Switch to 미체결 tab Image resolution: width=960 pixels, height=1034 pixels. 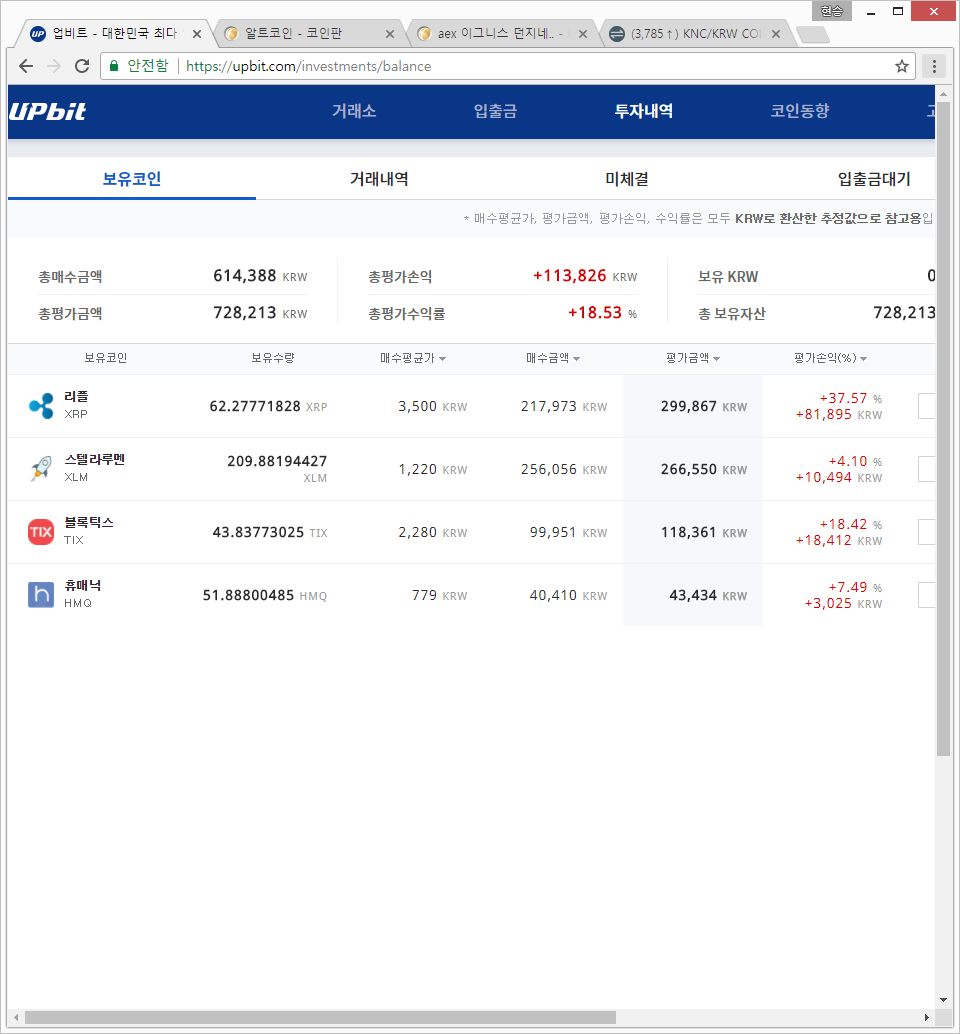pyautogui.click(x=627, y=180)
